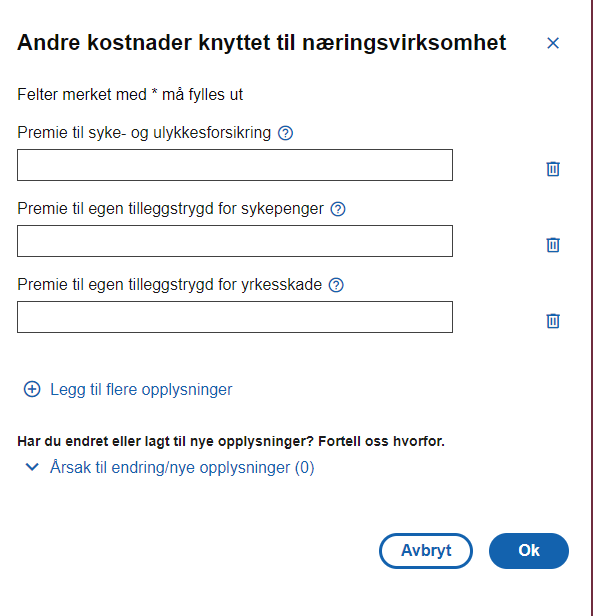The image size is (593, 616).
Task: Click the Premie til egen tilleggstrygd for sykepenger label
Action: point(170,209)
